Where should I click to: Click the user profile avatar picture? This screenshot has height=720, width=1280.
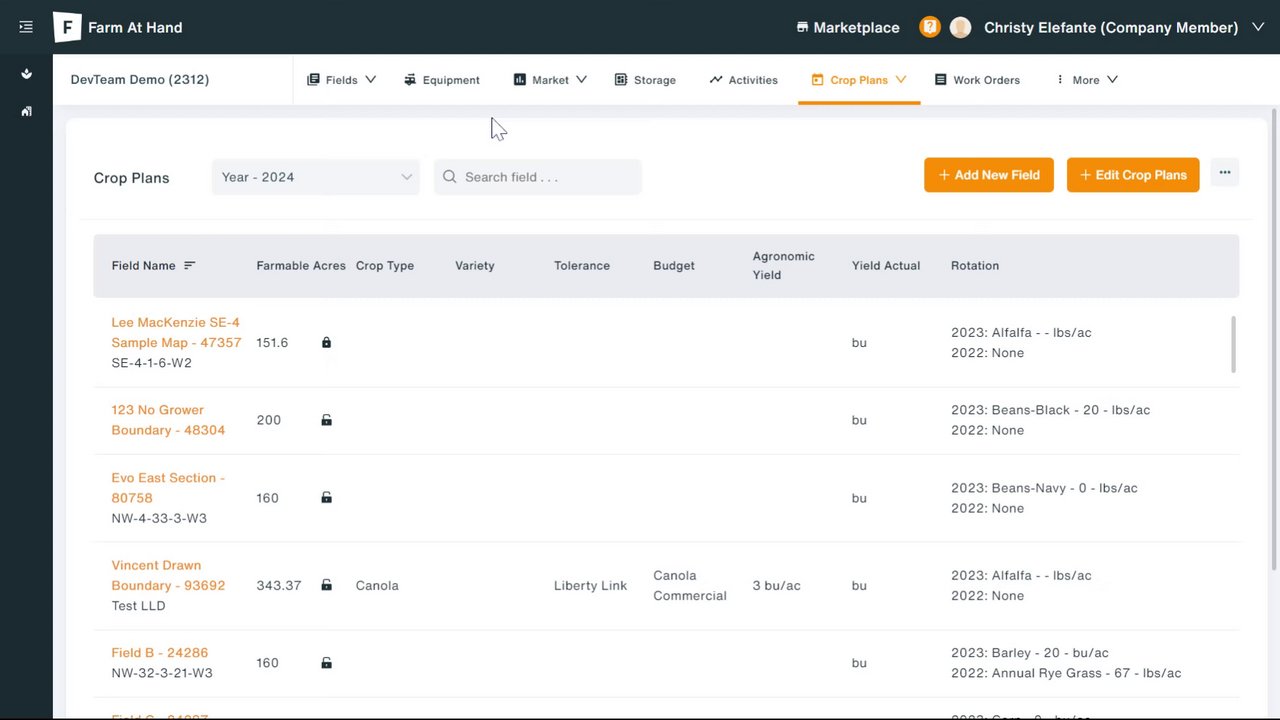[960, 27]
